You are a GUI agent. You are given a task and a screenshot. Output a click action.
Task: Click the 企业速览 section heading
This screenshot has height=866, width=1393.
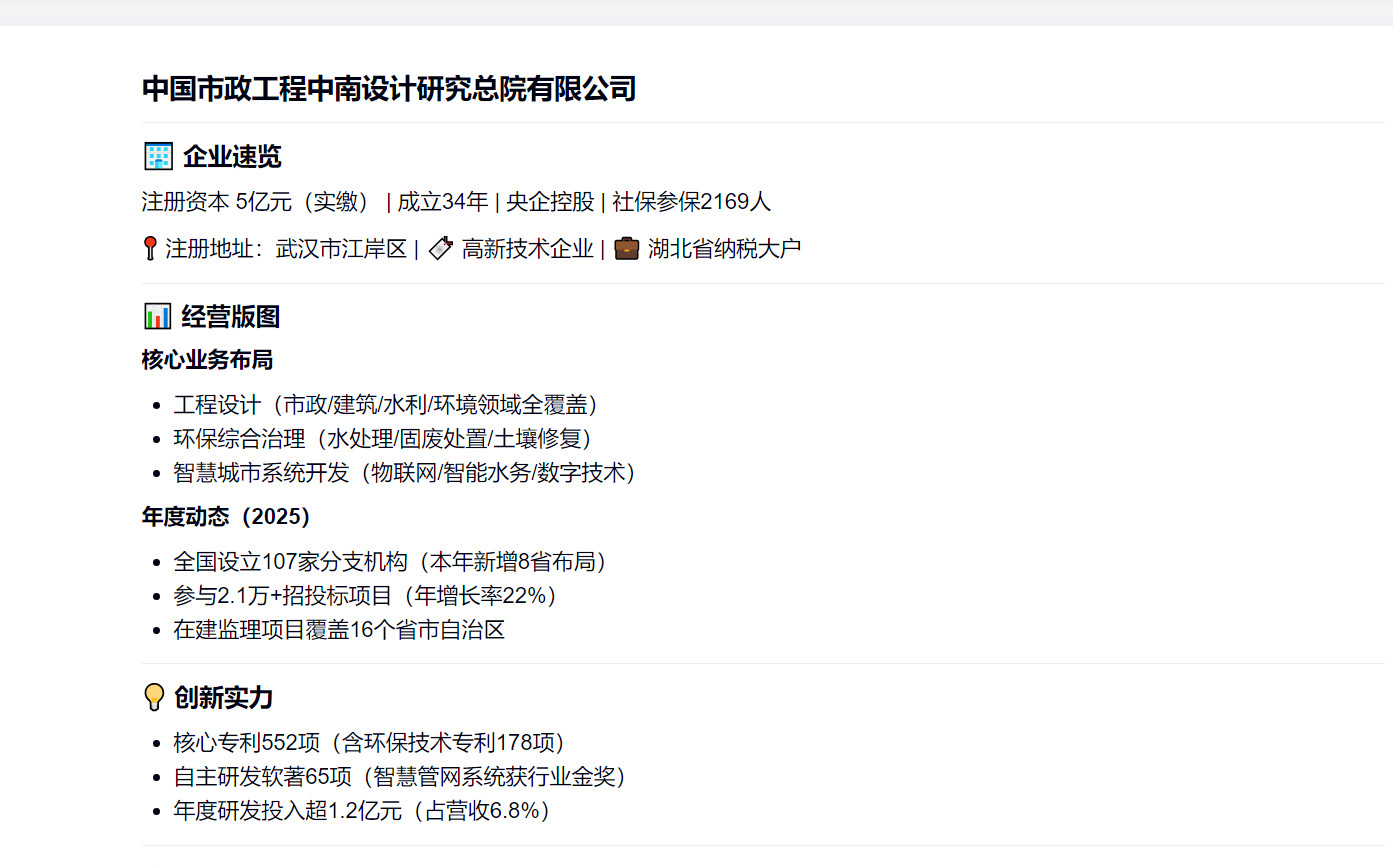tap(232, 156)
